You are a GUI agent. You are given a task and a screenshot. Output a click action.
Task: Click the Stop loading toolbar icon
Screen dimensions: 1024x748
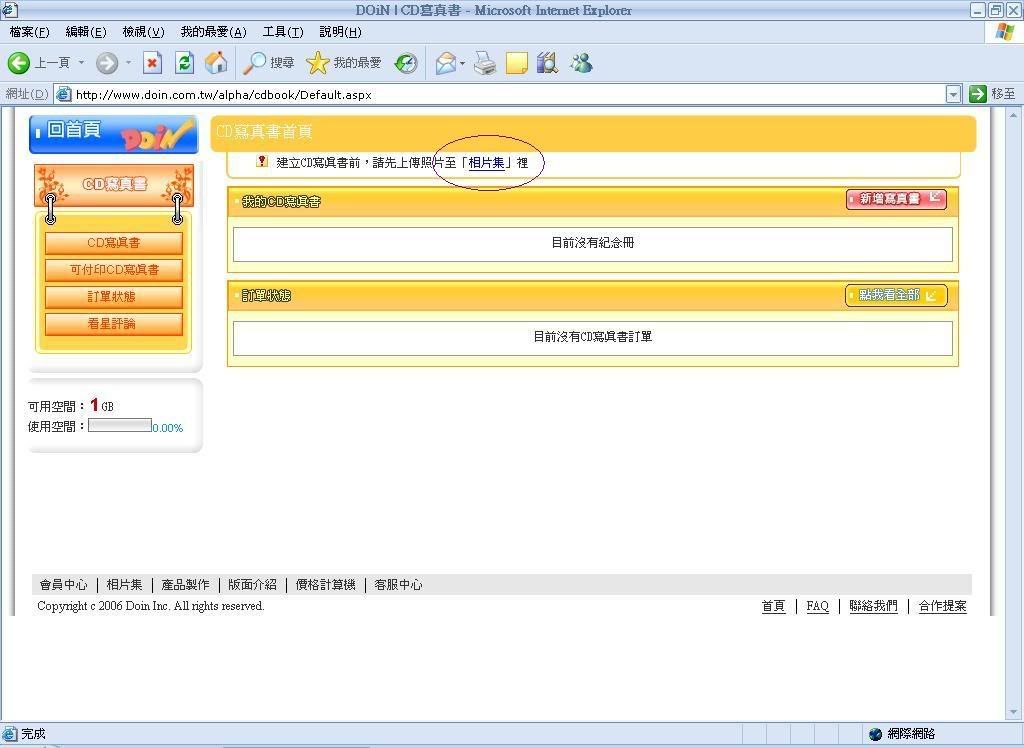pyautogui.click(x=152, y=63)
